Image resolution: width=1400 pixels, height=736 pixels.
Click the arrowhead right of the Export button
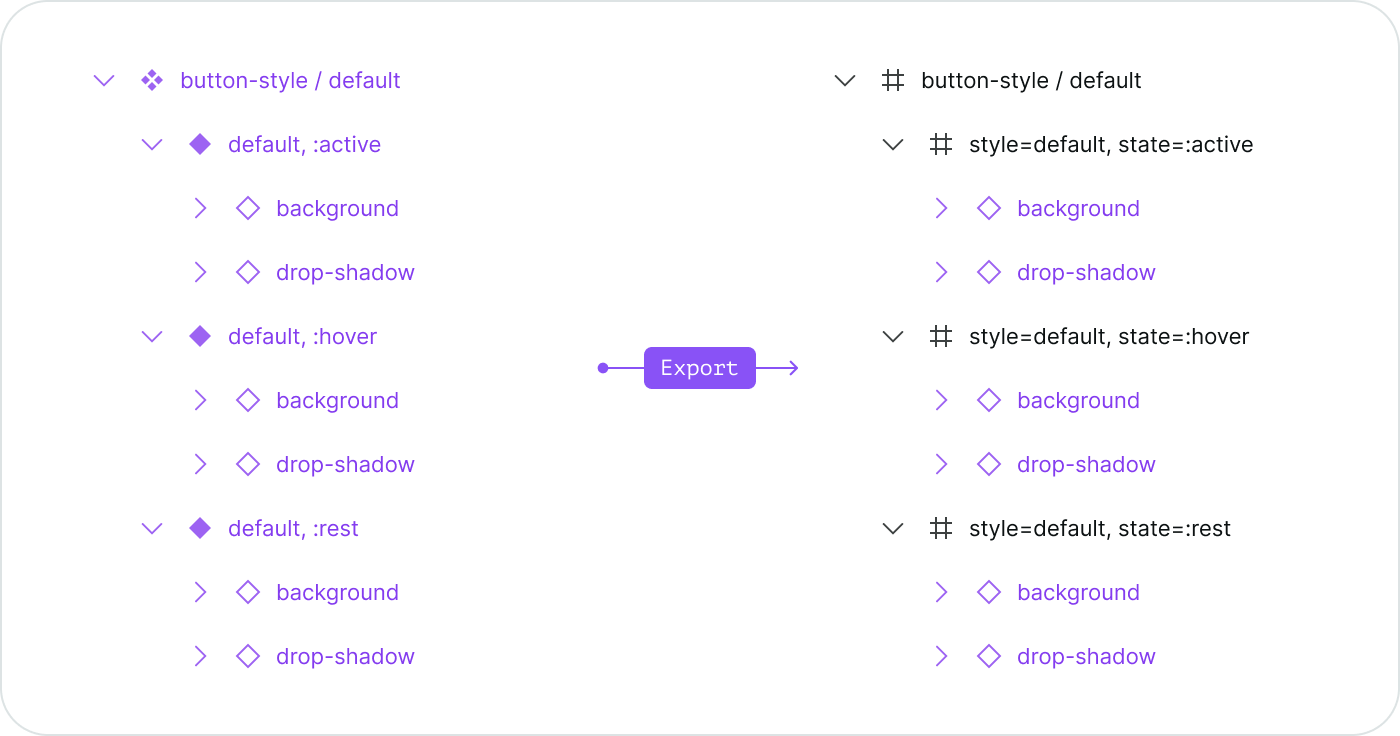click(x=792, y=369)
